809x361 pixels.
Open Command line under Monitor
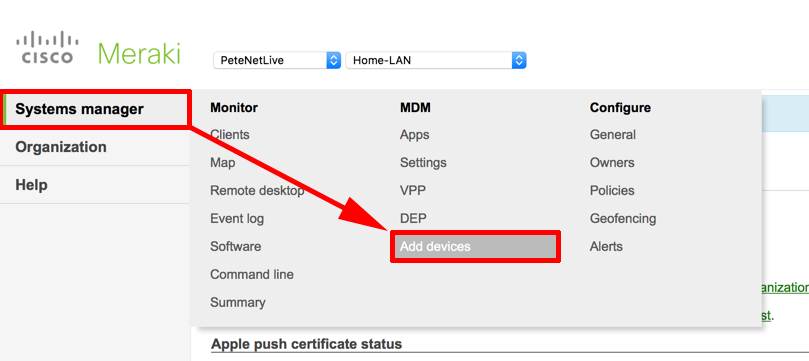[252, 274]
